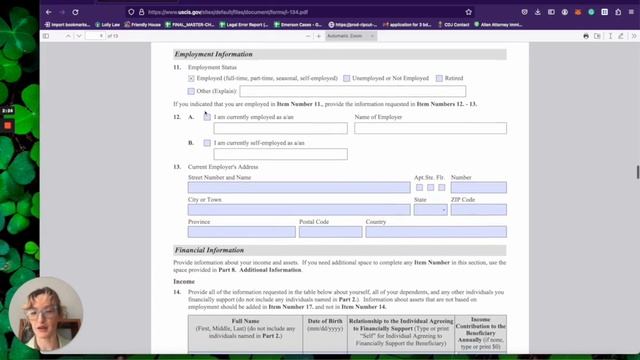This screenshot has width=640, height=360.
Task: Click the Country field
Action: click(x=436, y=232)
